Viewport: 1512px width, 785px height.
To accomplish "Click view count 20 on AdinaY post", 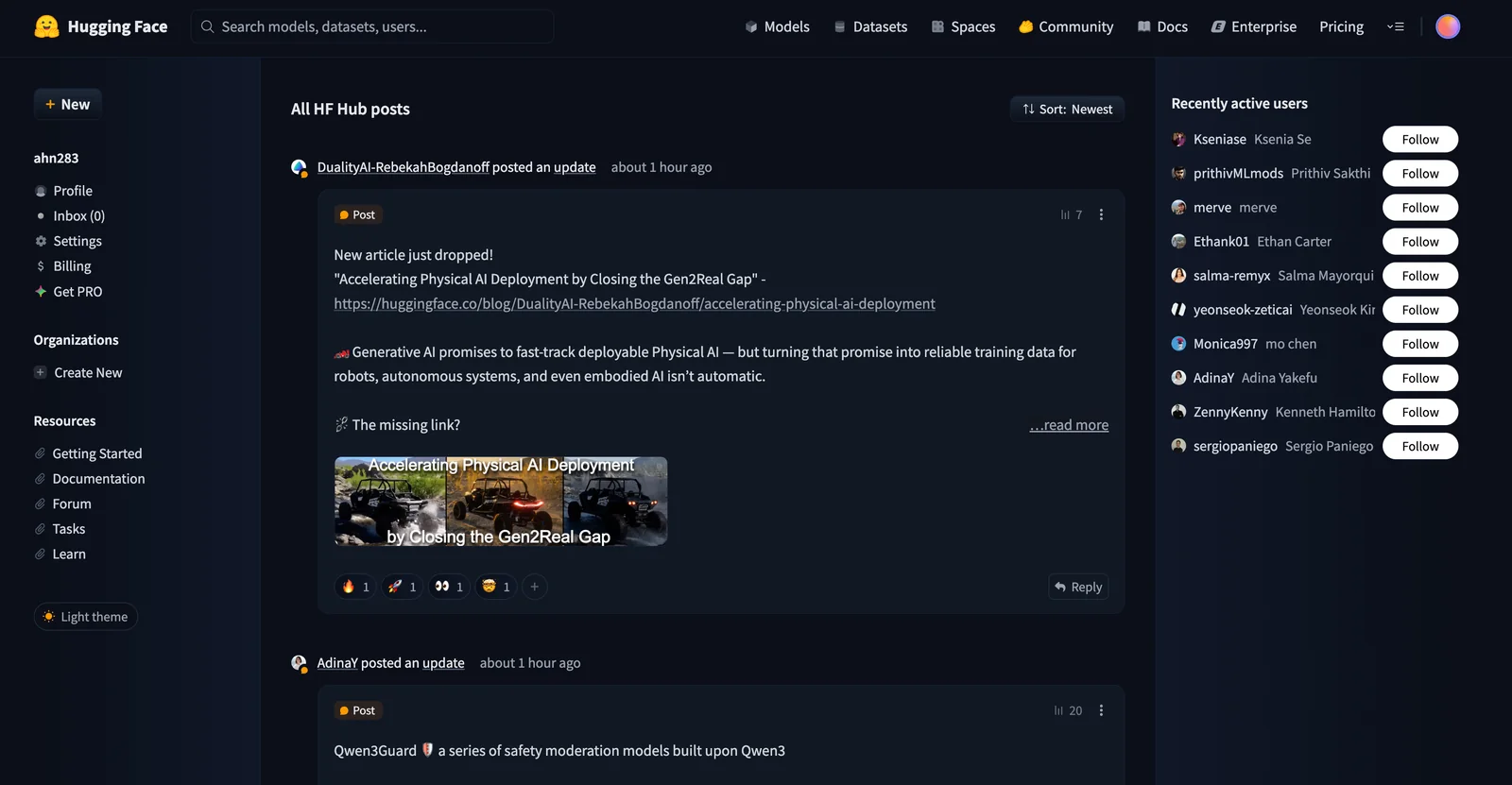I will pyautogui.click(x=1069, y=710).
